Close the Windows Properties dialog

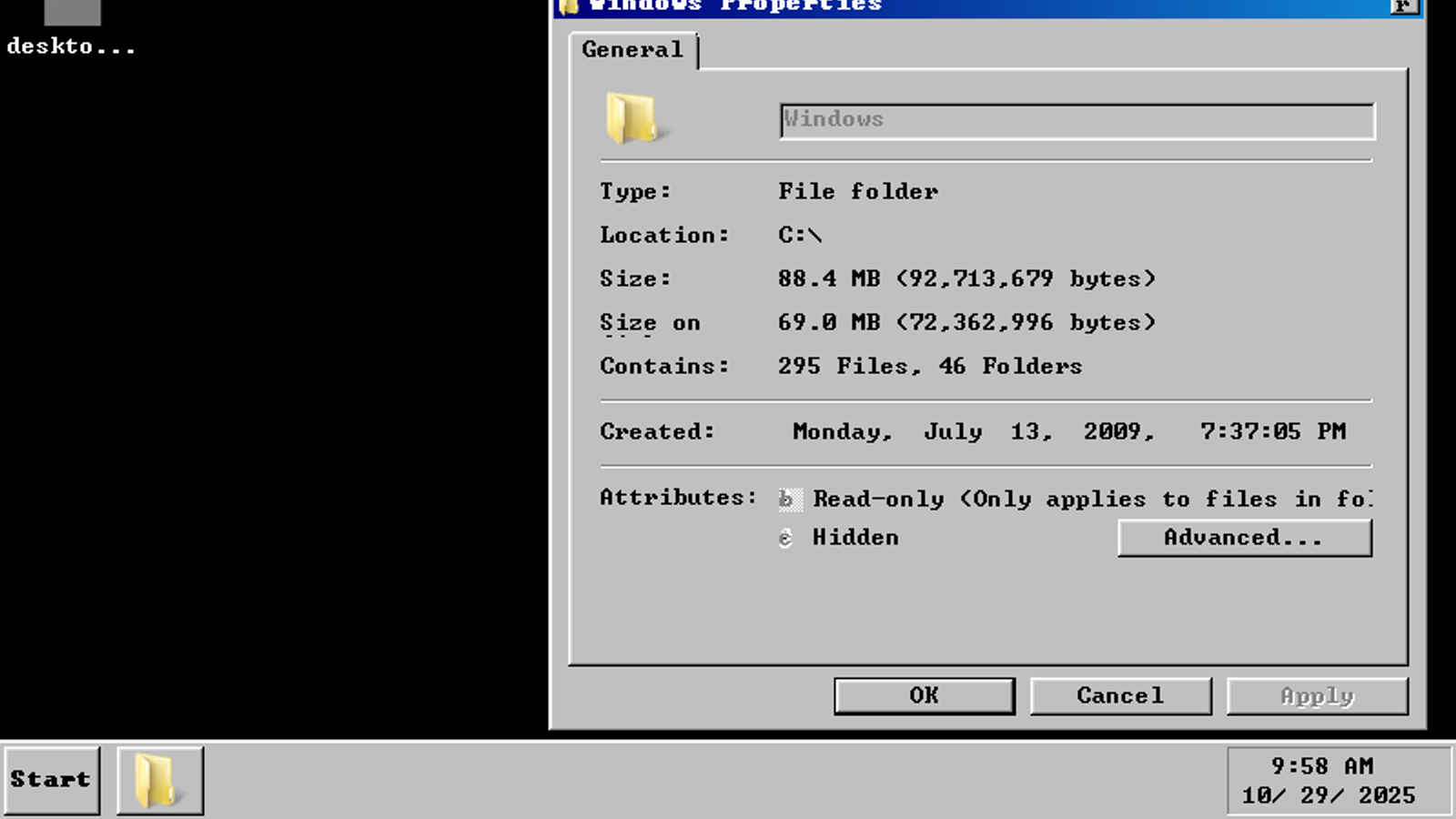click(1404, 6)
